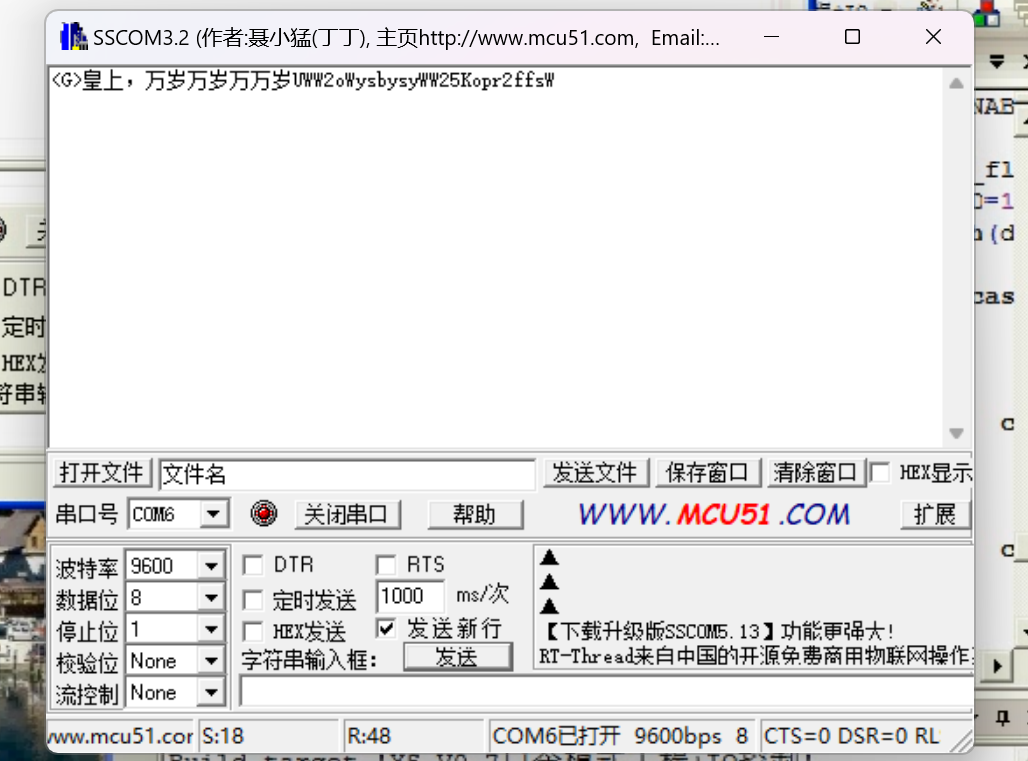Click the 1000 ms interval field
Image resolution: width=1028 pixels, height=761 pixels.
[x=410, y=596]
